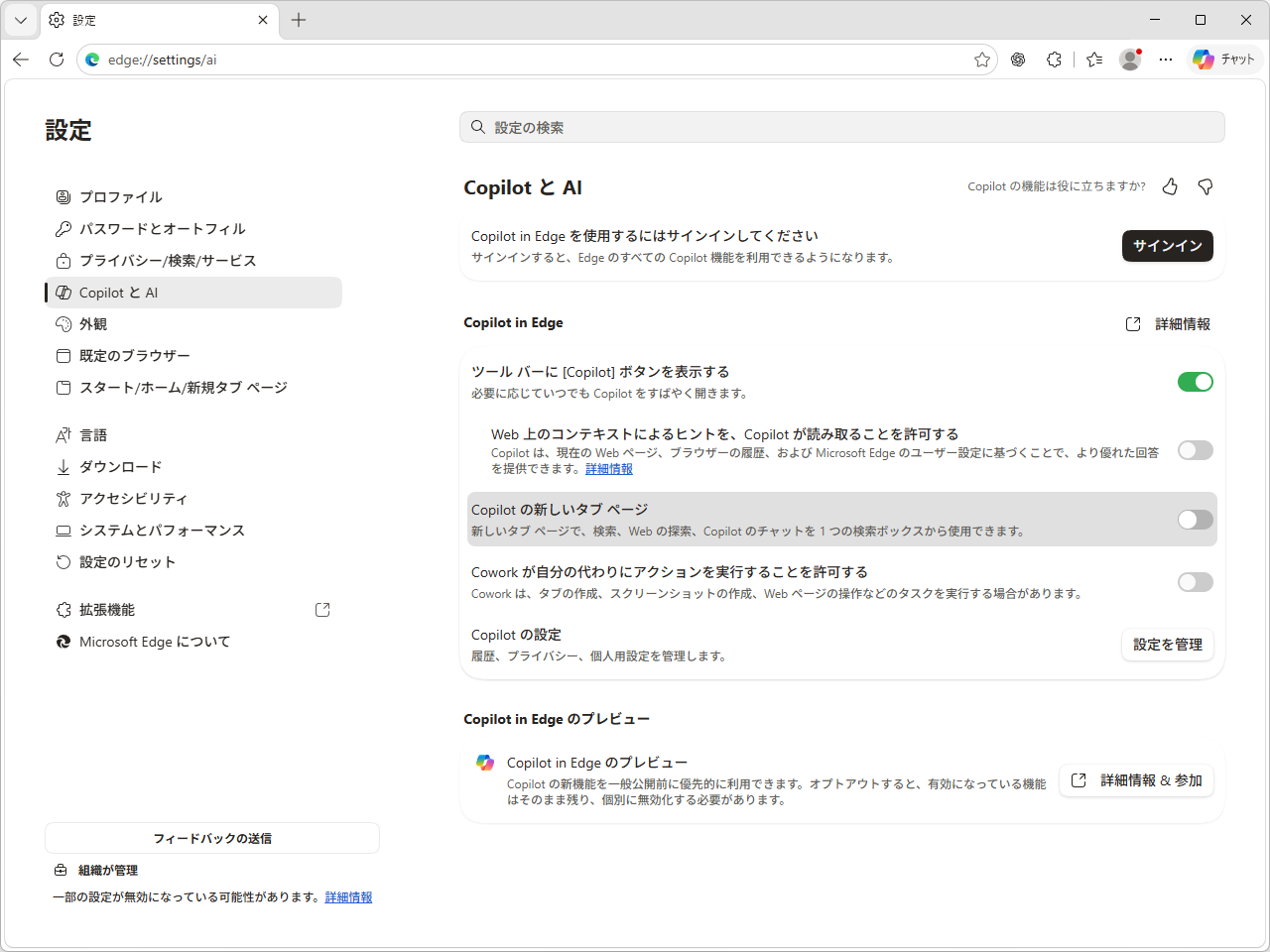Open 詳細情報 link beside Copilot in Edge
This screenshot has width=1270, height=952.
click(x=1169, y=324)
